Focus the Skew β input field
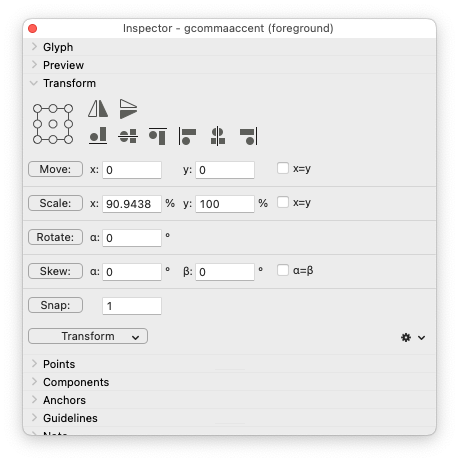Viewport: 459px width, 462px height. [225, 272]
